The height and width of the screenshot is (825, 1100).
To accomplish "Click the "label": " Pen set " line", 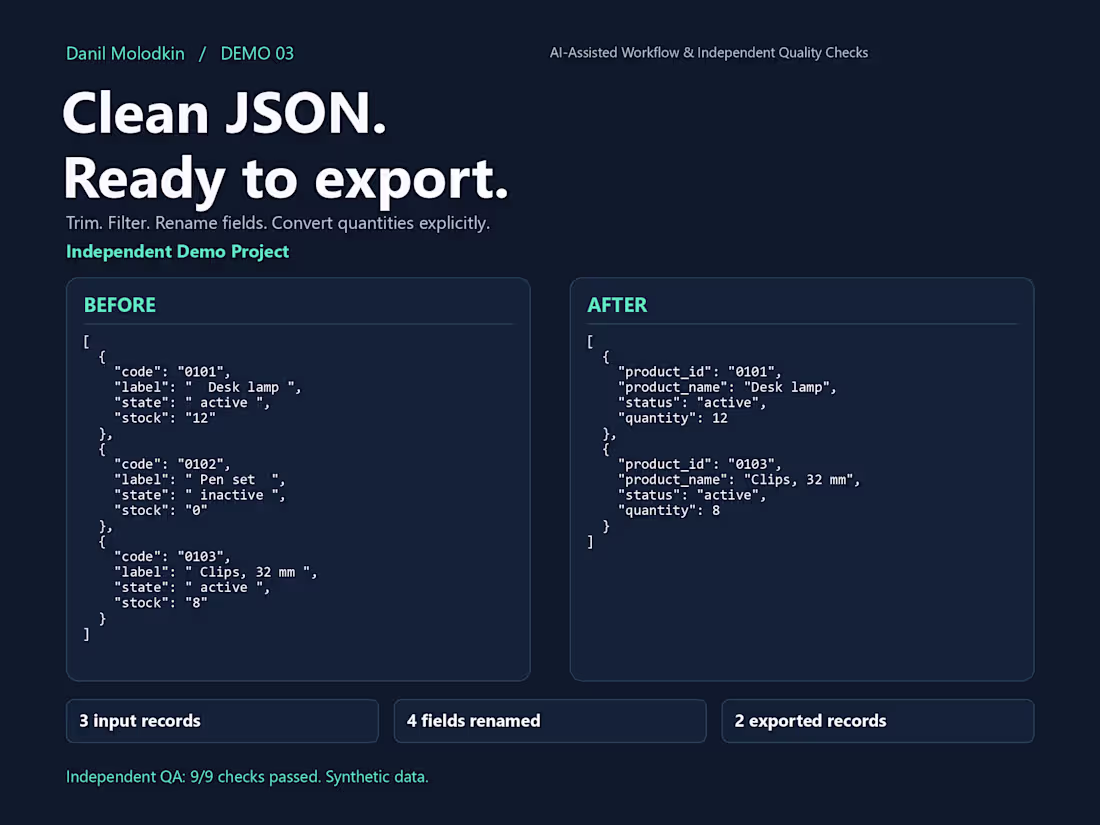I will 199,480.
